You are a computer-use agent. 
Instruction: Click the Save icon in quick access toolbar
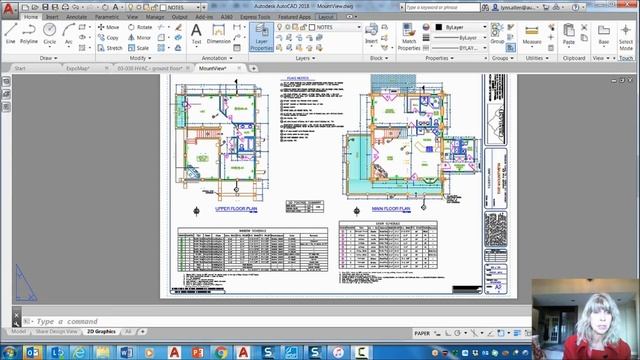[x=45, y=7]
